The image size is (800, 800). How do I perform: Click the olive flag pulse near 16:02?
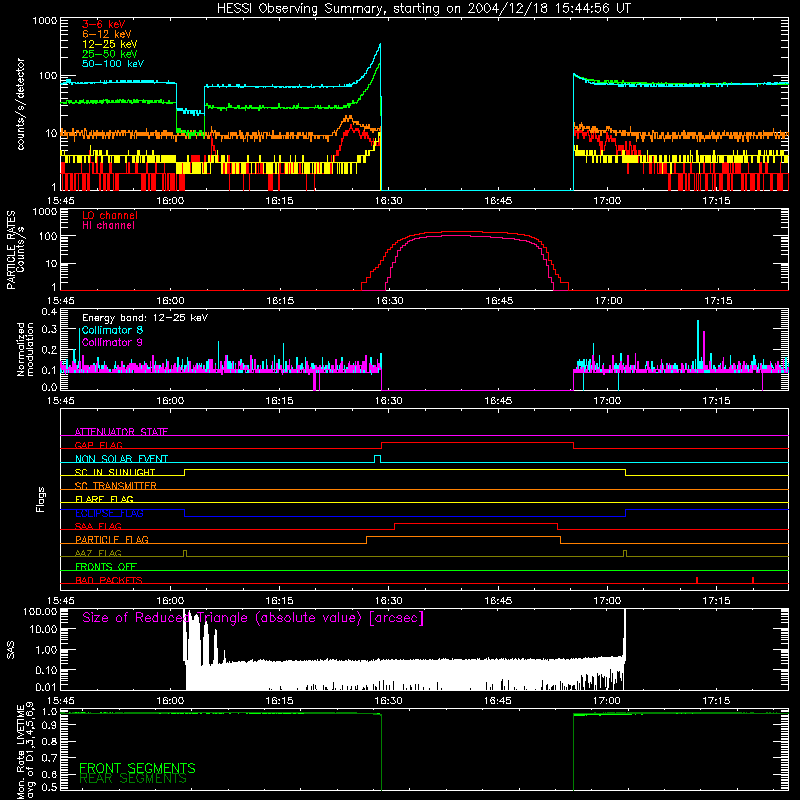point(185,553)
